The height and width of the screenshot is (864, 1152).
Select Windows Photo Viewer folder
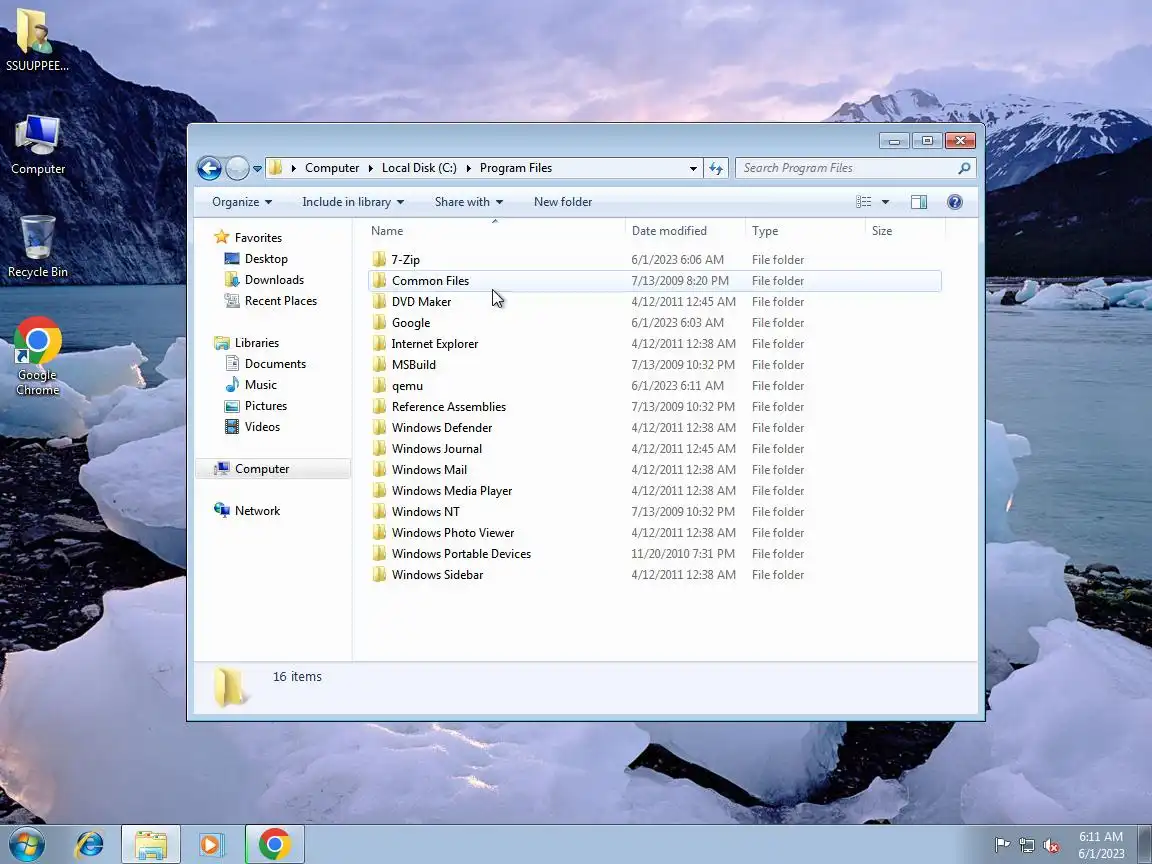click(453, 533)
